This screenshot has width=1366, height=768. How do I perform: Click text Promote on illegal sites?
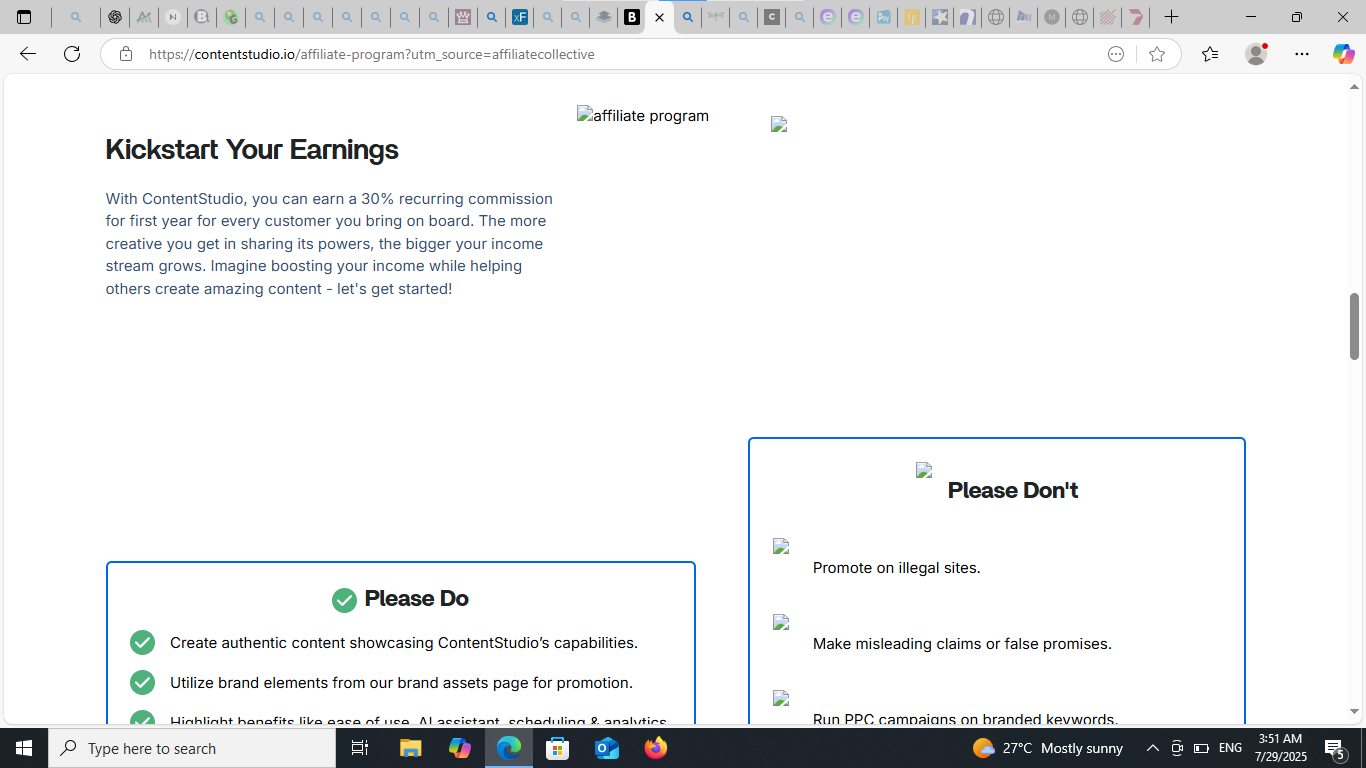click(897, 568)
